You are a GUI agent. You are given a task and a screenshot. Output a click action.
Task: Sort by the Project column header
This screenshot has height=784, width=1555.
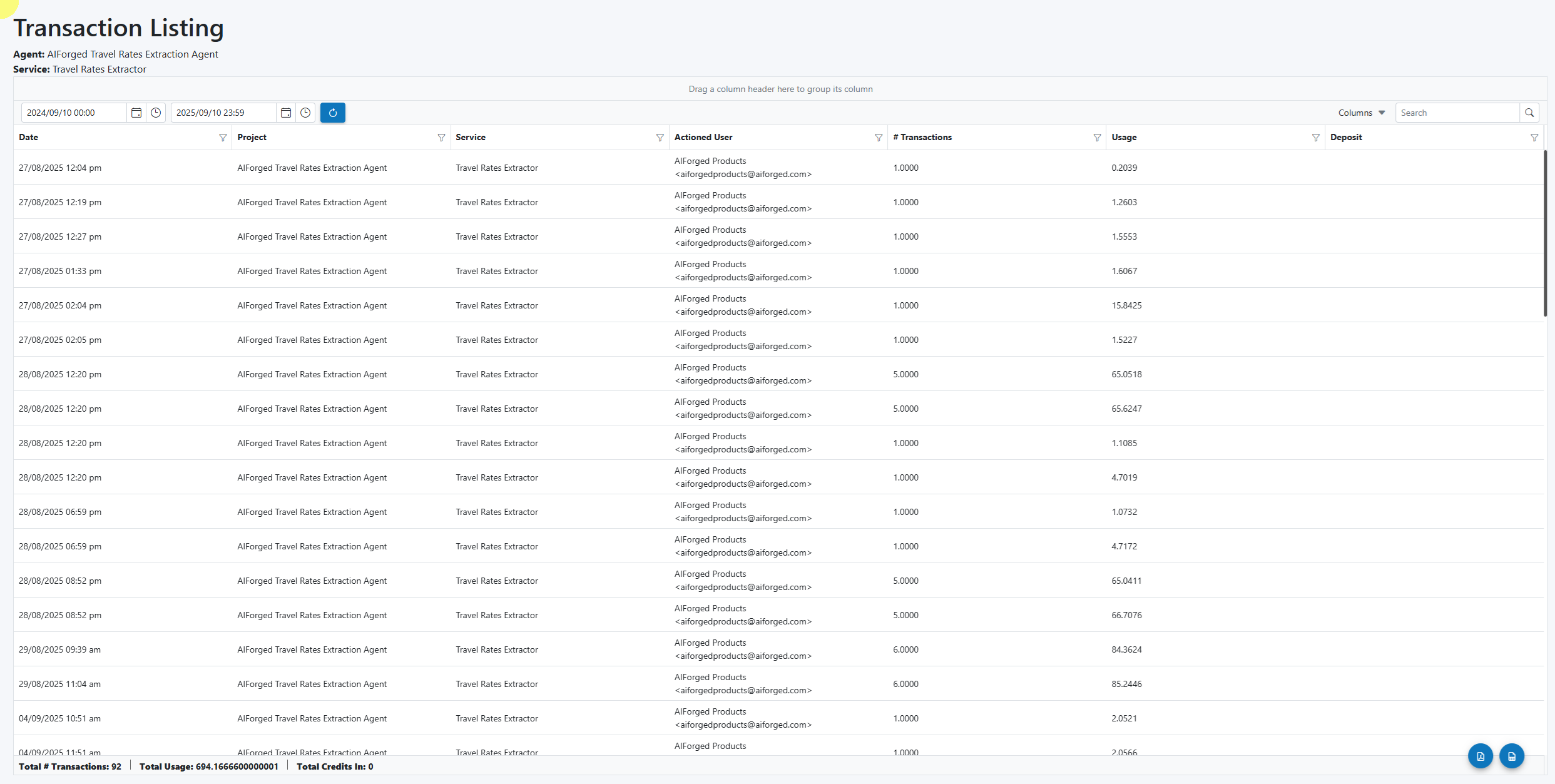pos(252,137)
